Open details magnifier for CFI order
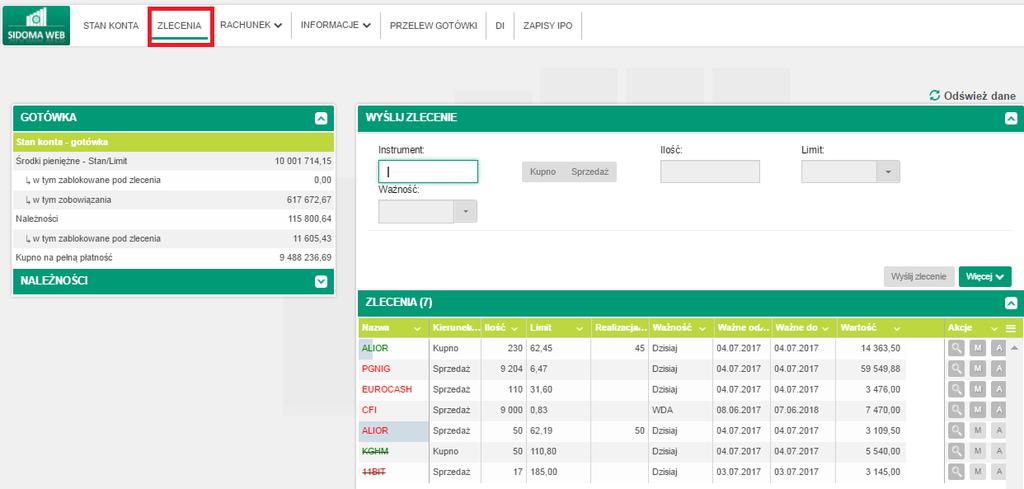Viewport: 1024px width, 489px height. click(x=956, y=410)
